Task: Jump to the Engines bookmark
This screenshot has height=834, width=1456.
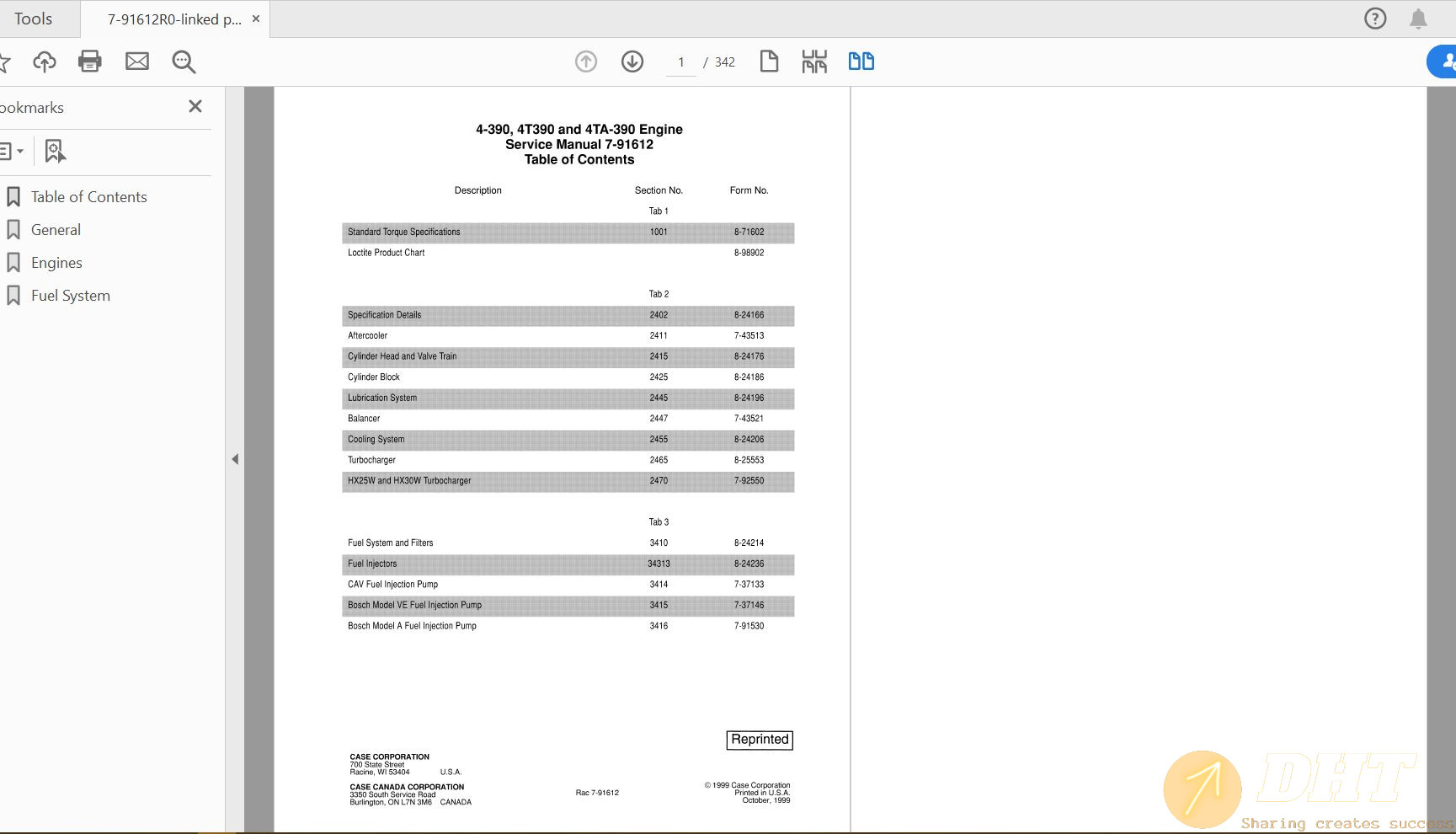Action: [56, 263]
